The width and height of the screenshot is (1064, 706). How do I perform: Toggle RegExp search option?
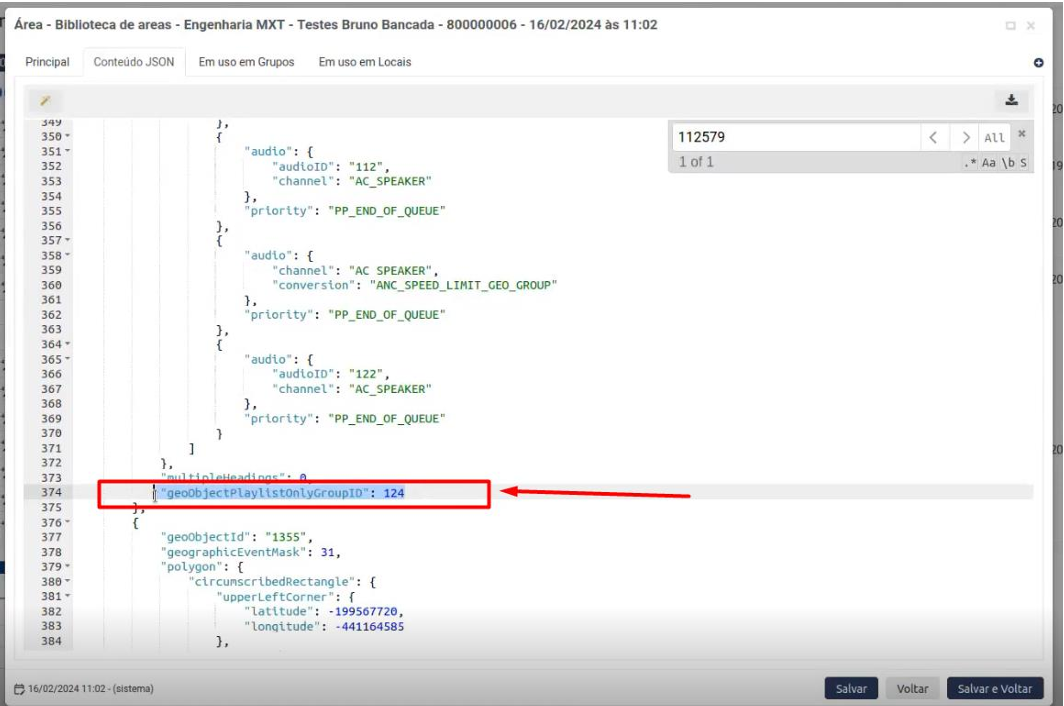point(969,163)
